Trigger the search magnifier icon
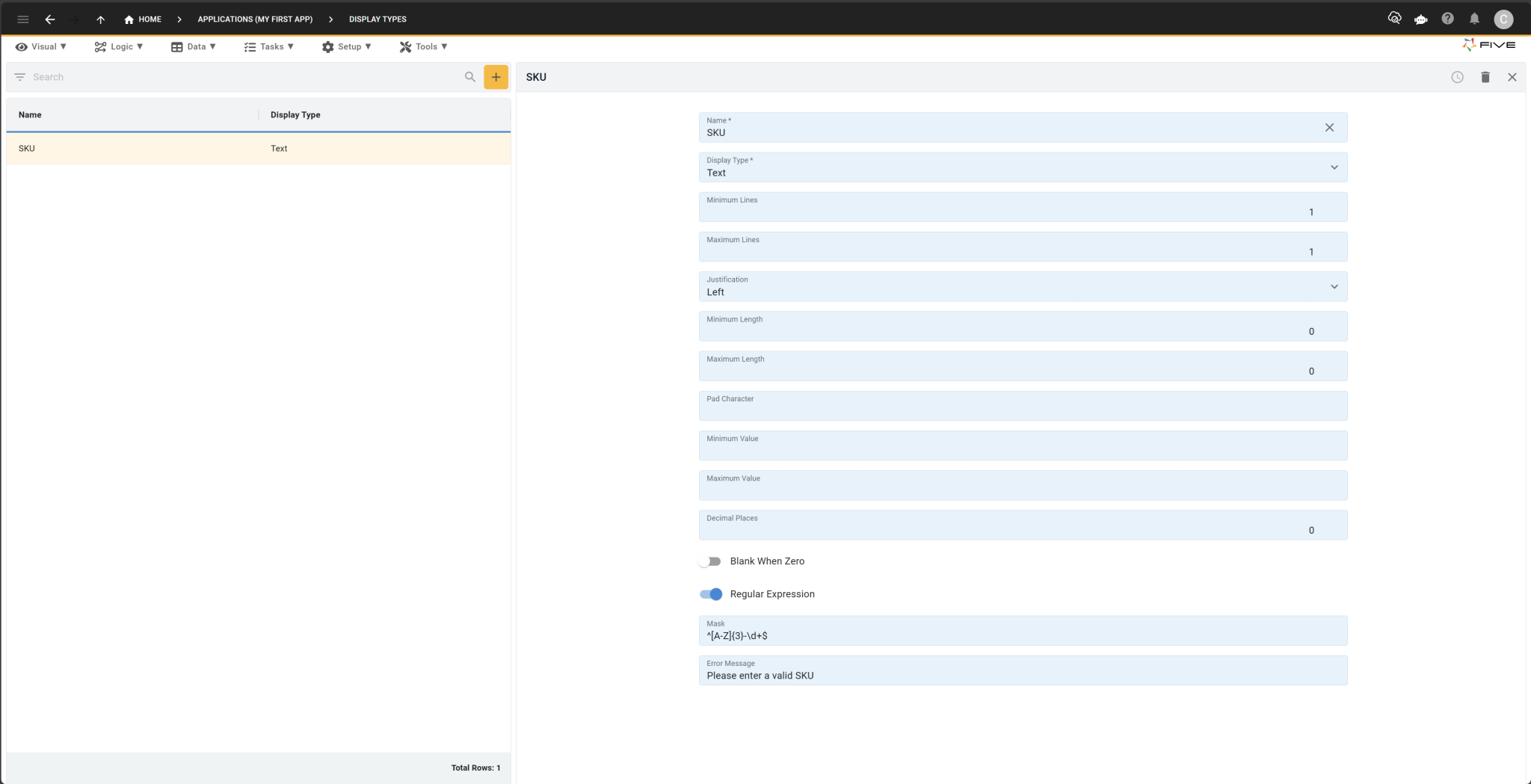The image size is (1531, 784). [x=470, y=76]
